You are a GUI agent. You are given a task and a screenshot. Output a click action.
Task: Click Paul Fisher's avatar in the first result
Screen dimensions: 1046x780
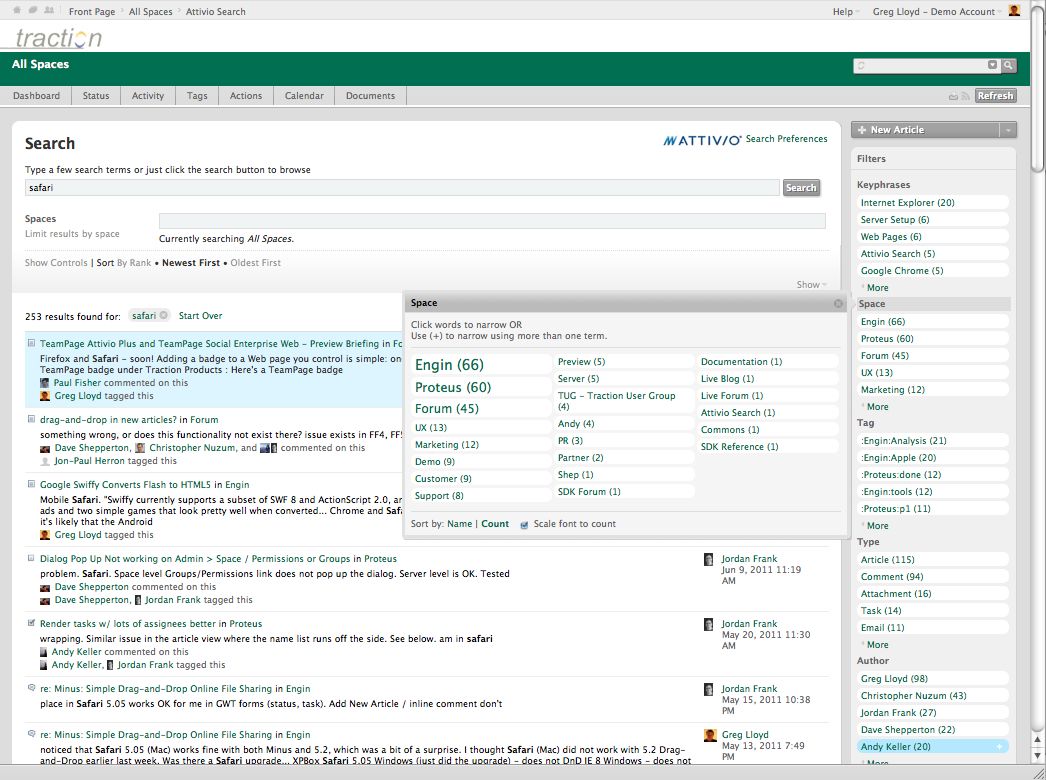point(45,383)
